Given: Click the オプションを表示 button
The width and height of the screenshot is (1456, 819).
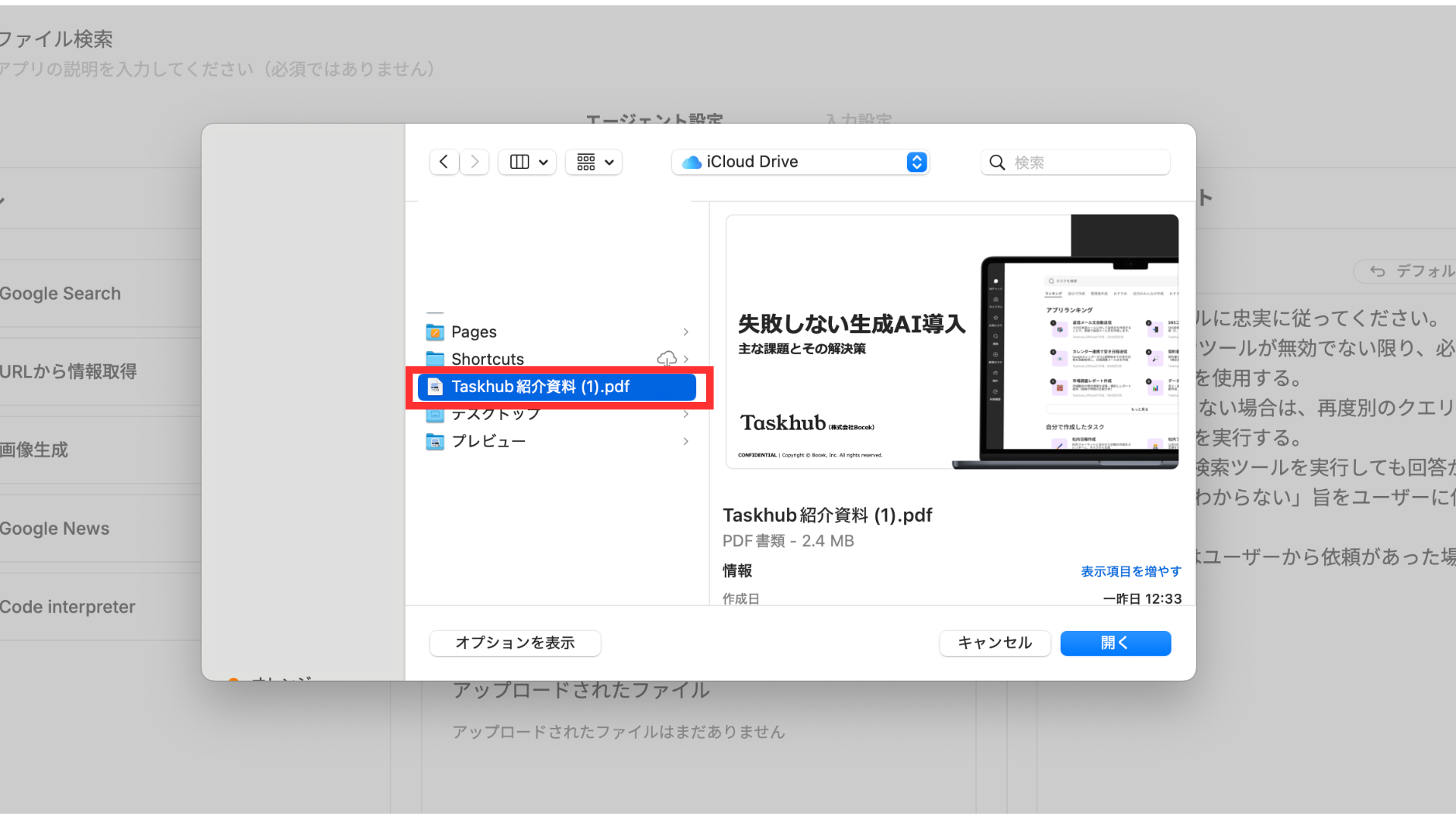Looking at the screenshot, I should tap(515, 643).
